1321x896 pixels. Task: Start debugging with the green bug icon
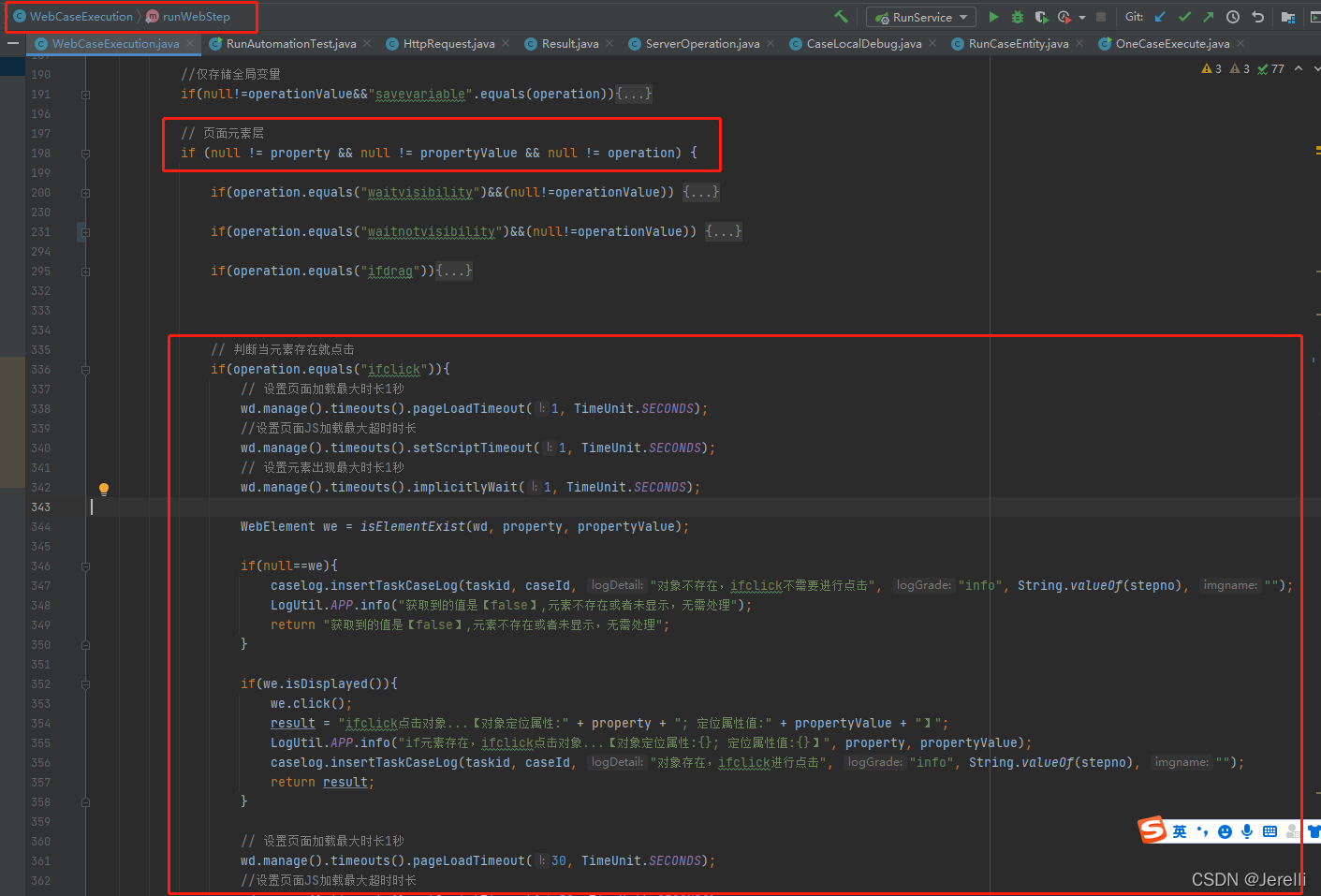click(1018, 17)
